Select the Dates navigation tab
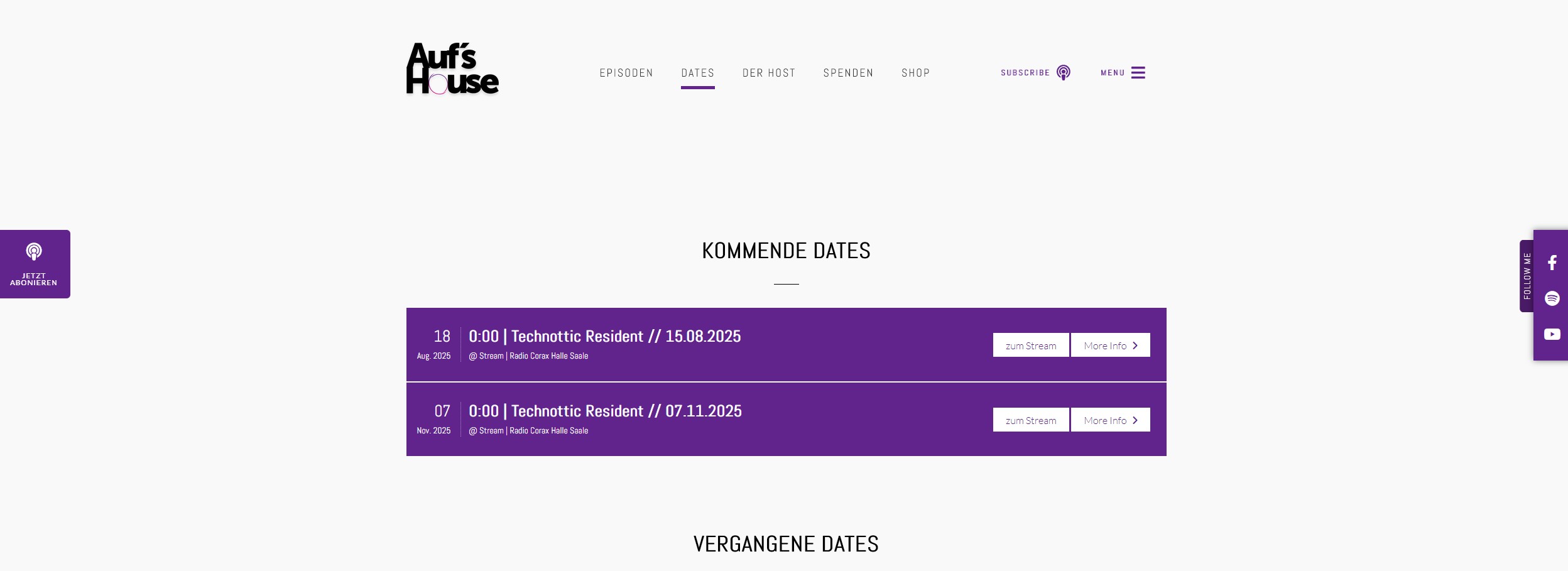Image resolution: width=1568 pixels, height=571 pixels. (x=698, y=73)
